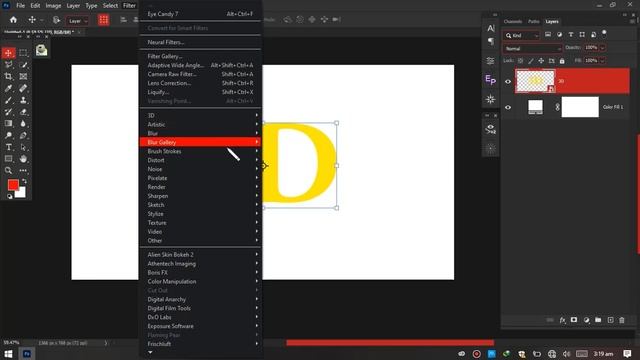Swap foreground and background colors arrow
This screenshot has width=640, height=360.
click(24, 181)
